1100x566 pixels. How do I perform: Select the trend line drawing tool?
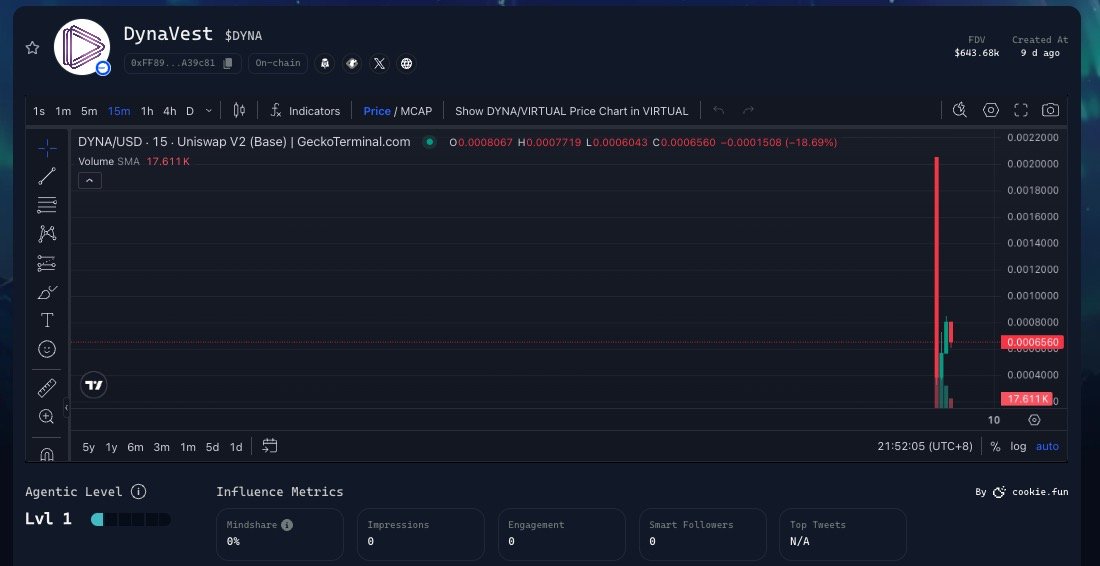(47, 176)
